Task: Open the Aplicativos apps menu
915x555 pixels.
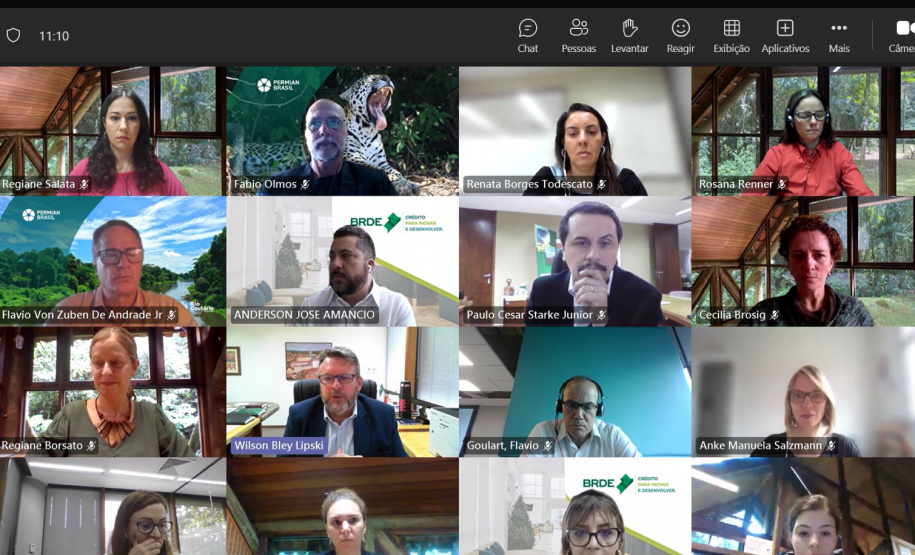Action: [x=785, y=36]
